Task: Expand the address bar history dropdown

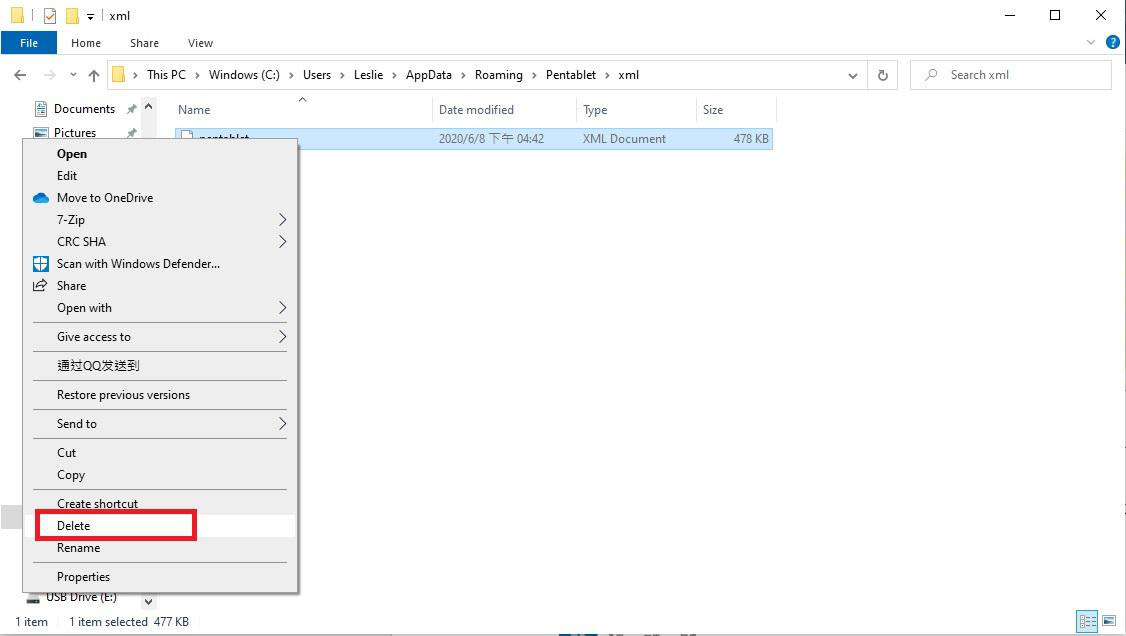Action: click(x=852, y=75)
